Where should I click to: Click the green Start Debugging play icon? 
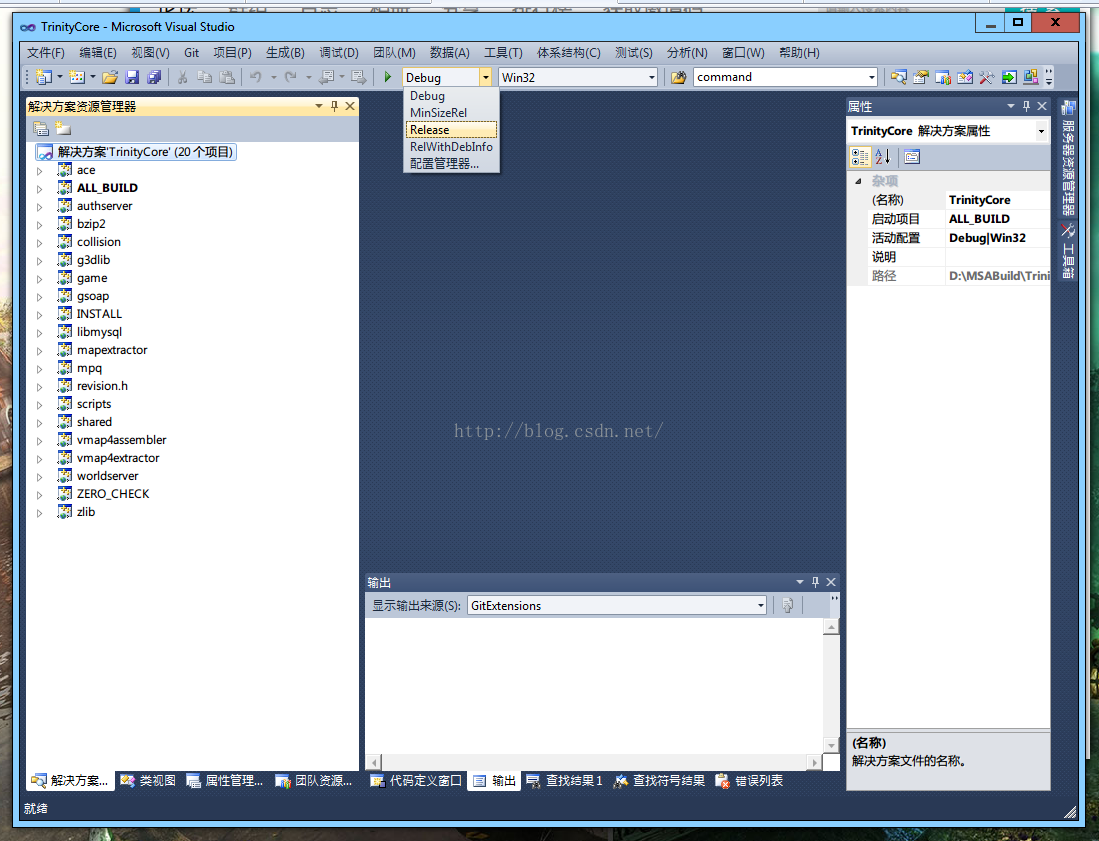coord(388,77)
